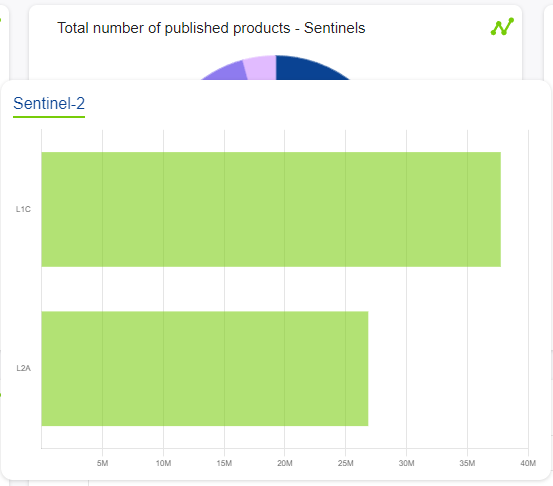Open the green trend chart icon

pos(502,27)
